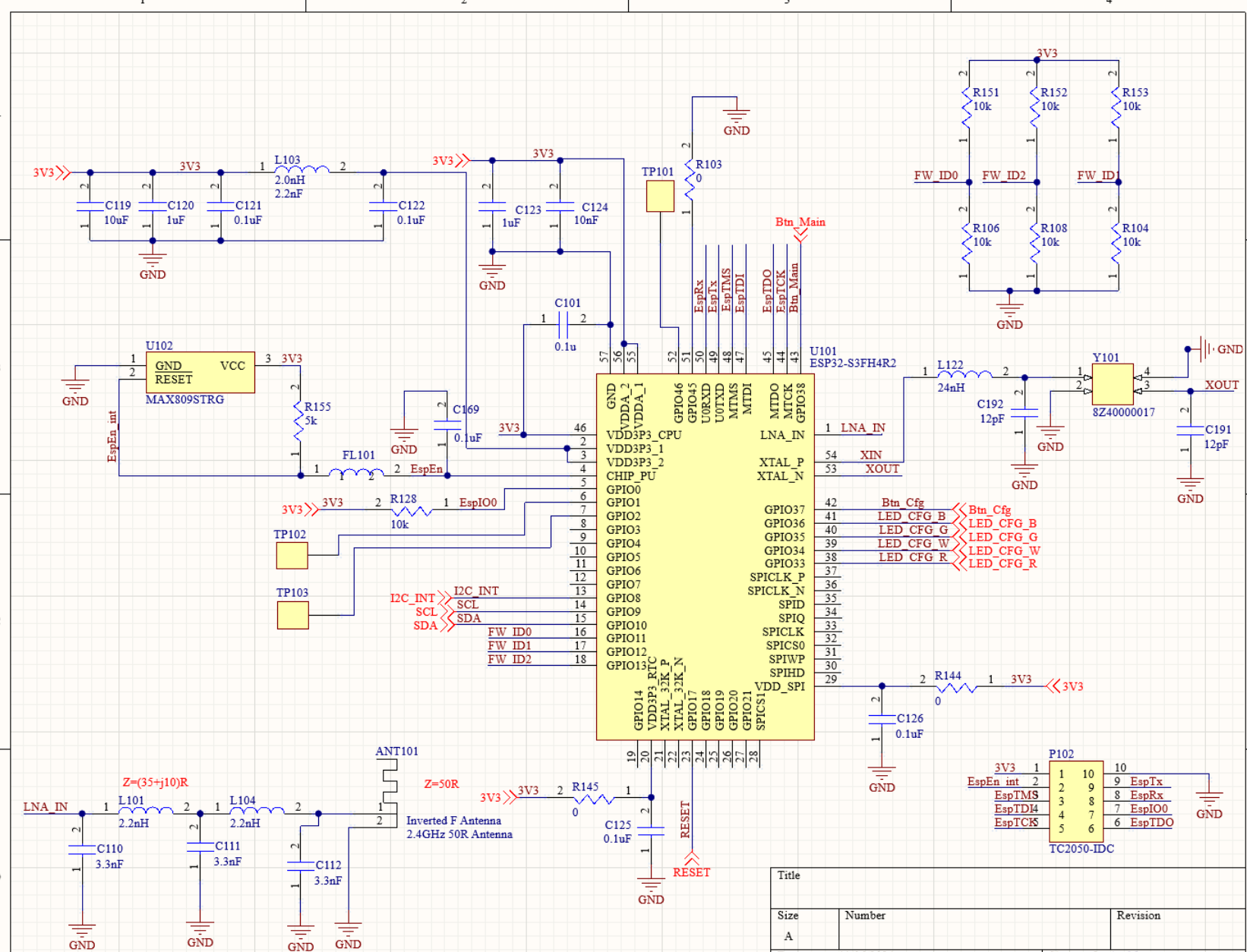The width and height of the screenshot is (1247, 952).
Task: Click capacitor C121 symbol
Action: 220,206
